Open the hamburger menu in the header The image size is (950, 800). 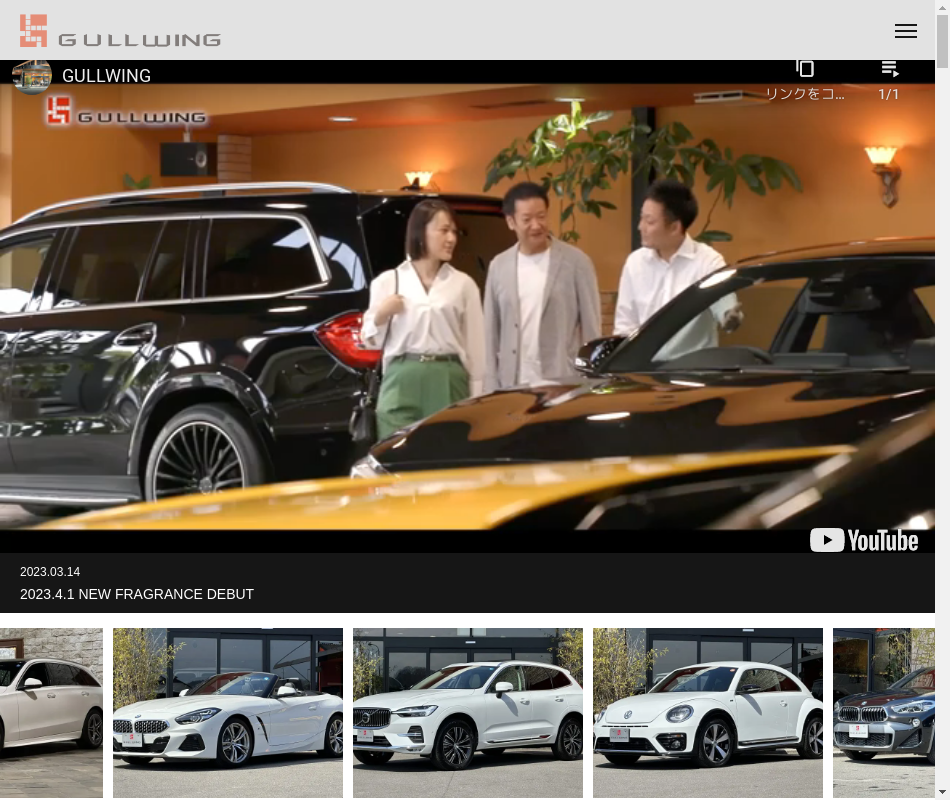(x=905, y=31)
